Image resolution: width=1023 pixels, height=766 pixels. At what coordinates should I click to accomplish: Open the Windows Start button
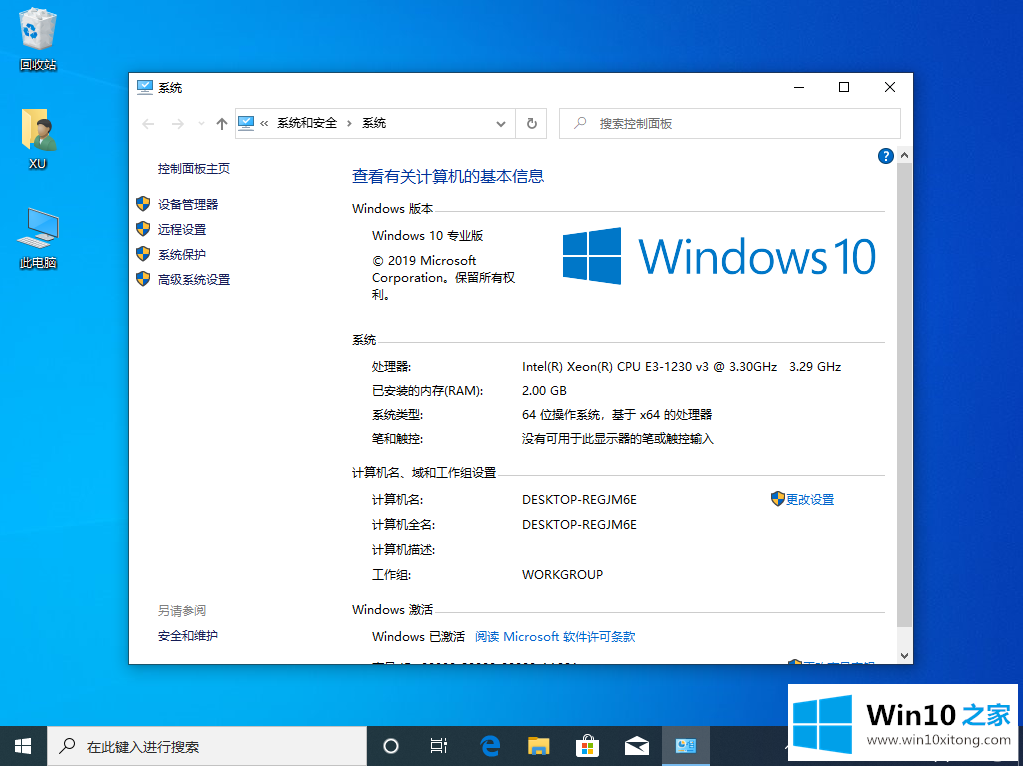click(23, 746)
